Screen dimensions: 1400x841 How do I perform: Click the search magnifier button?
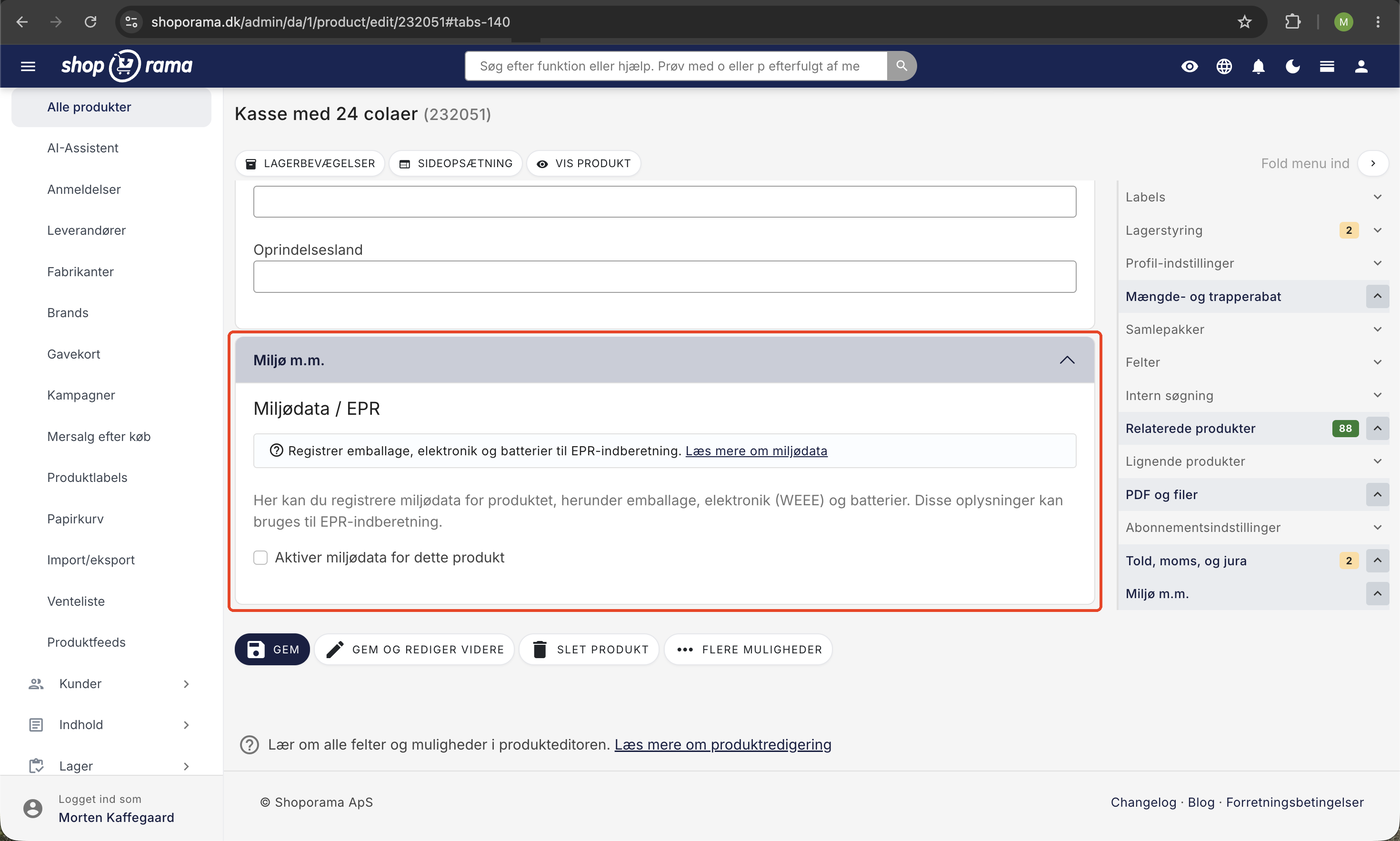(x=902, y=66)
